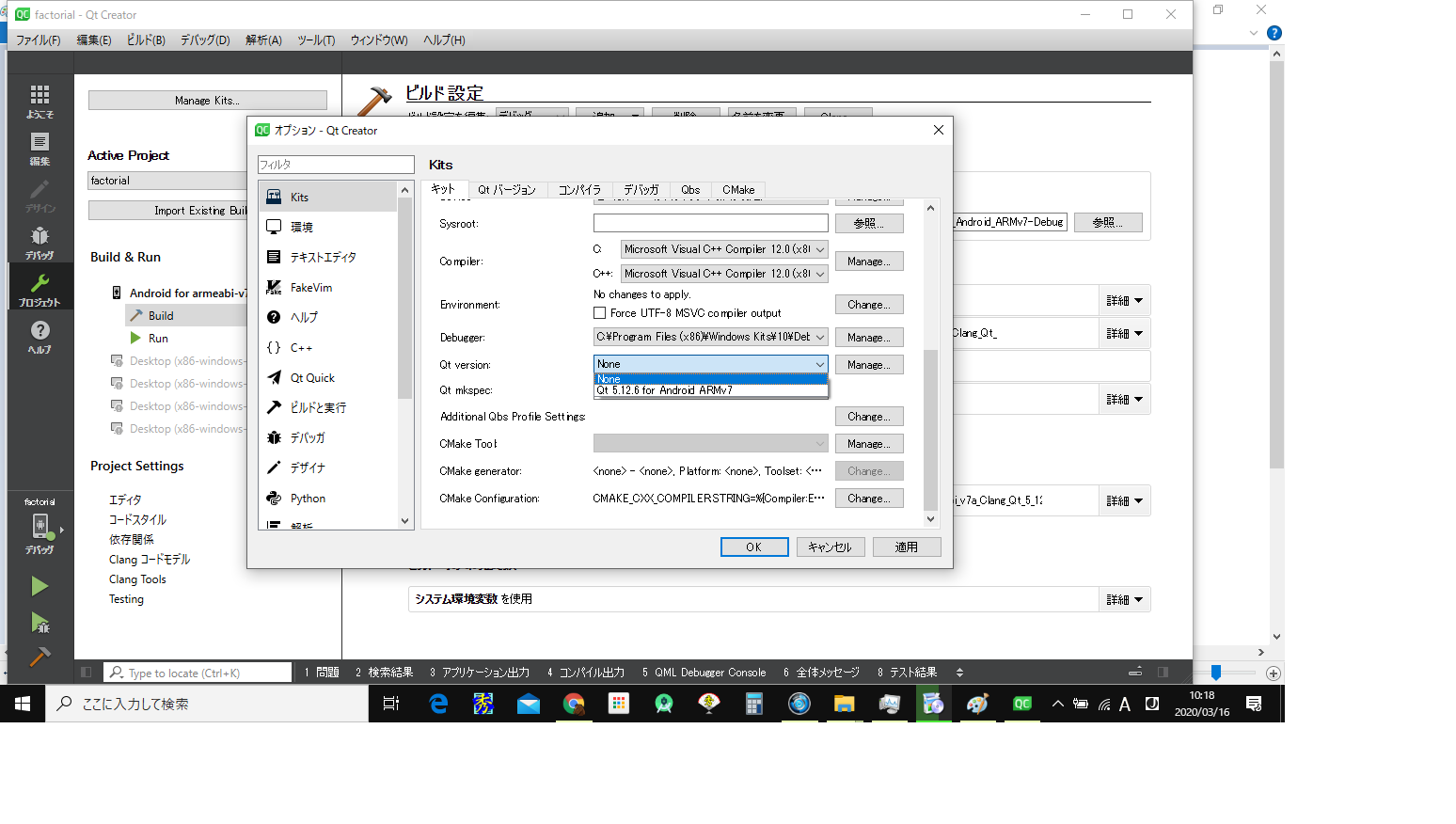
Task: Build project with the hammer icon
Action: tap(40, 657)
